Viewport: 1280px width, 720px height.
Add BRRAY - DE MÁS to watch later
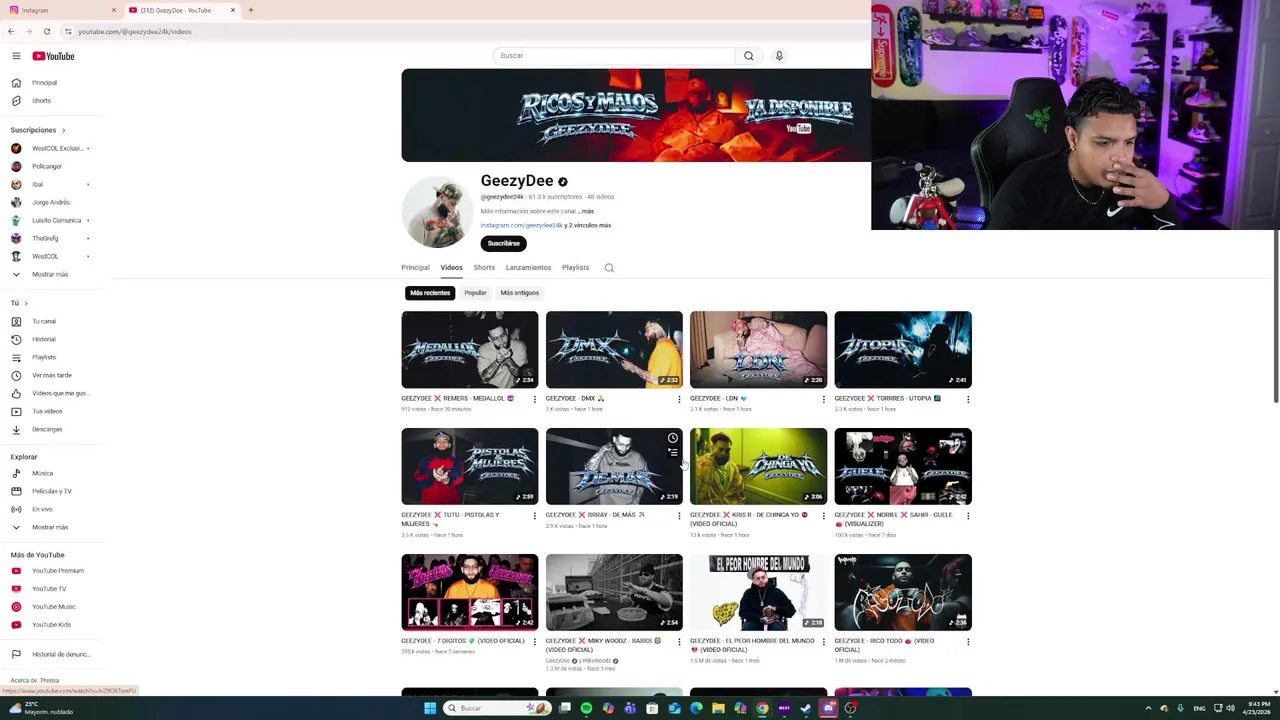pyautogui.click(x=673, y=438)
